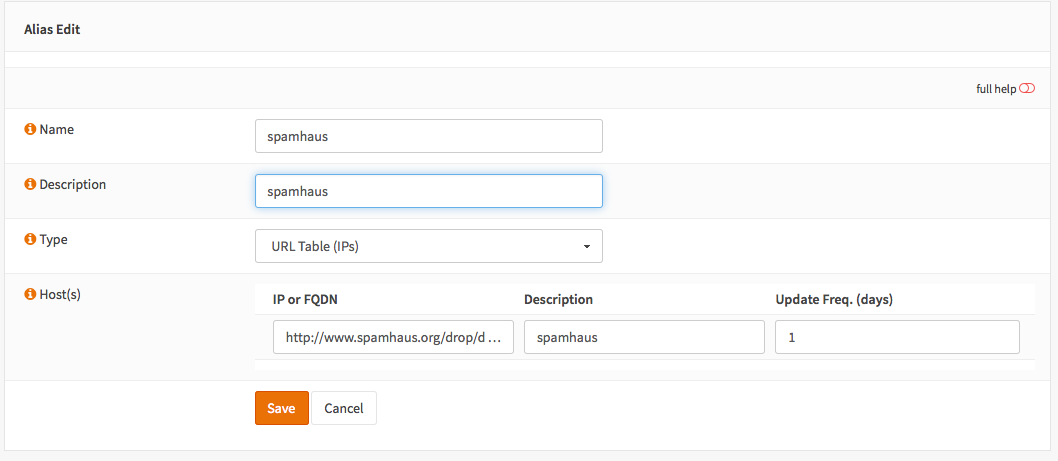Click the Cancel button
Image resolution: width=1058 pixels, height=461 pixels.
pyautogui.click(x=343, y=408)
